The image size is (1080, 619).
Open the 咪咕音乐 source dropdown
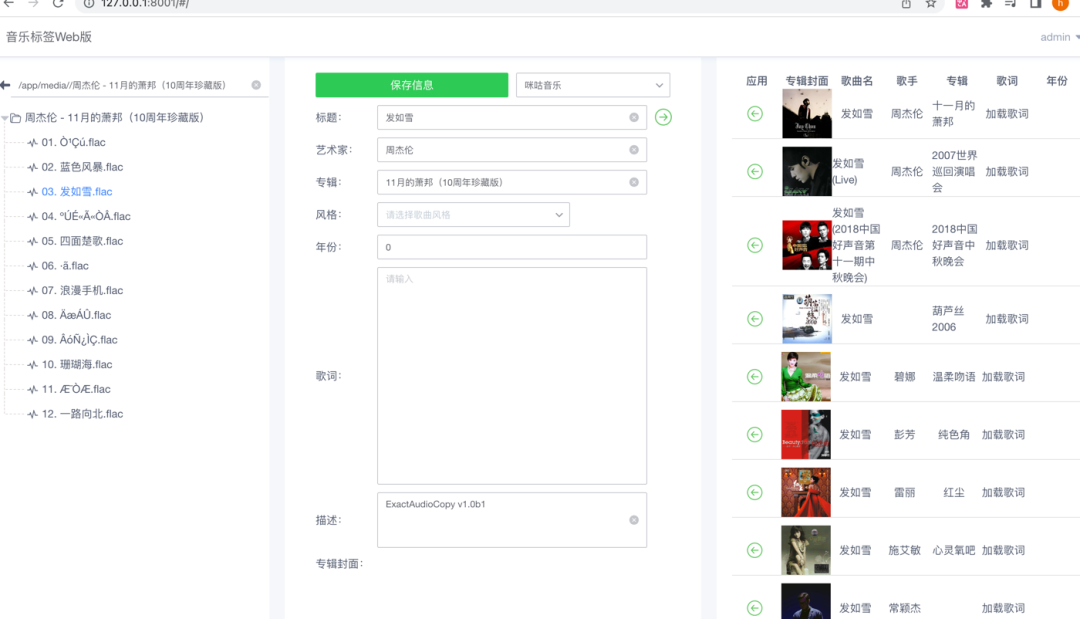coord(593,85)
